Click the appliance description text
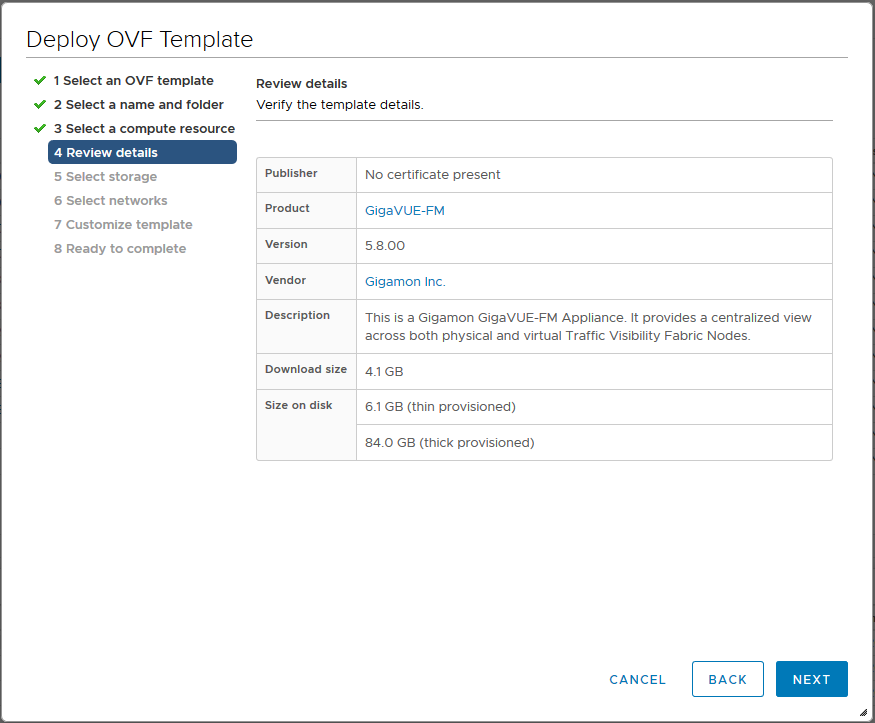Image resolution: width=875 pixels, height=723 pixels. 588,326
